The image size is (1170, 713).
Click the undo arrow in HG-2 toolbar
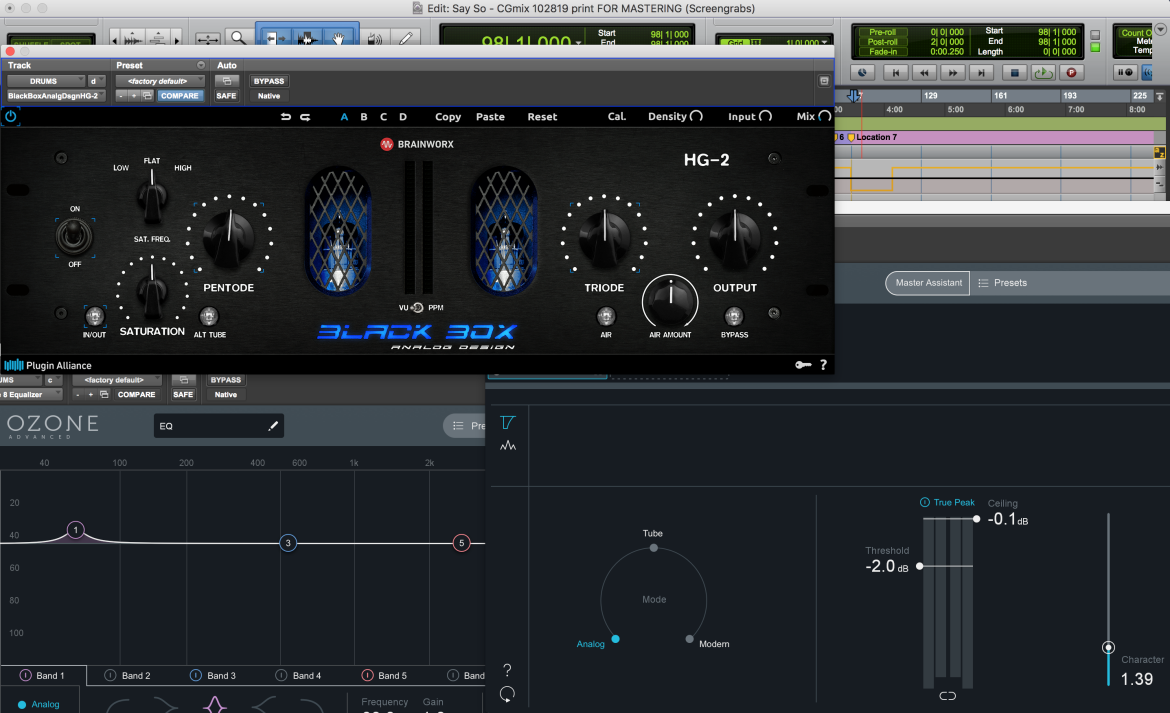[x=286, y=117]
